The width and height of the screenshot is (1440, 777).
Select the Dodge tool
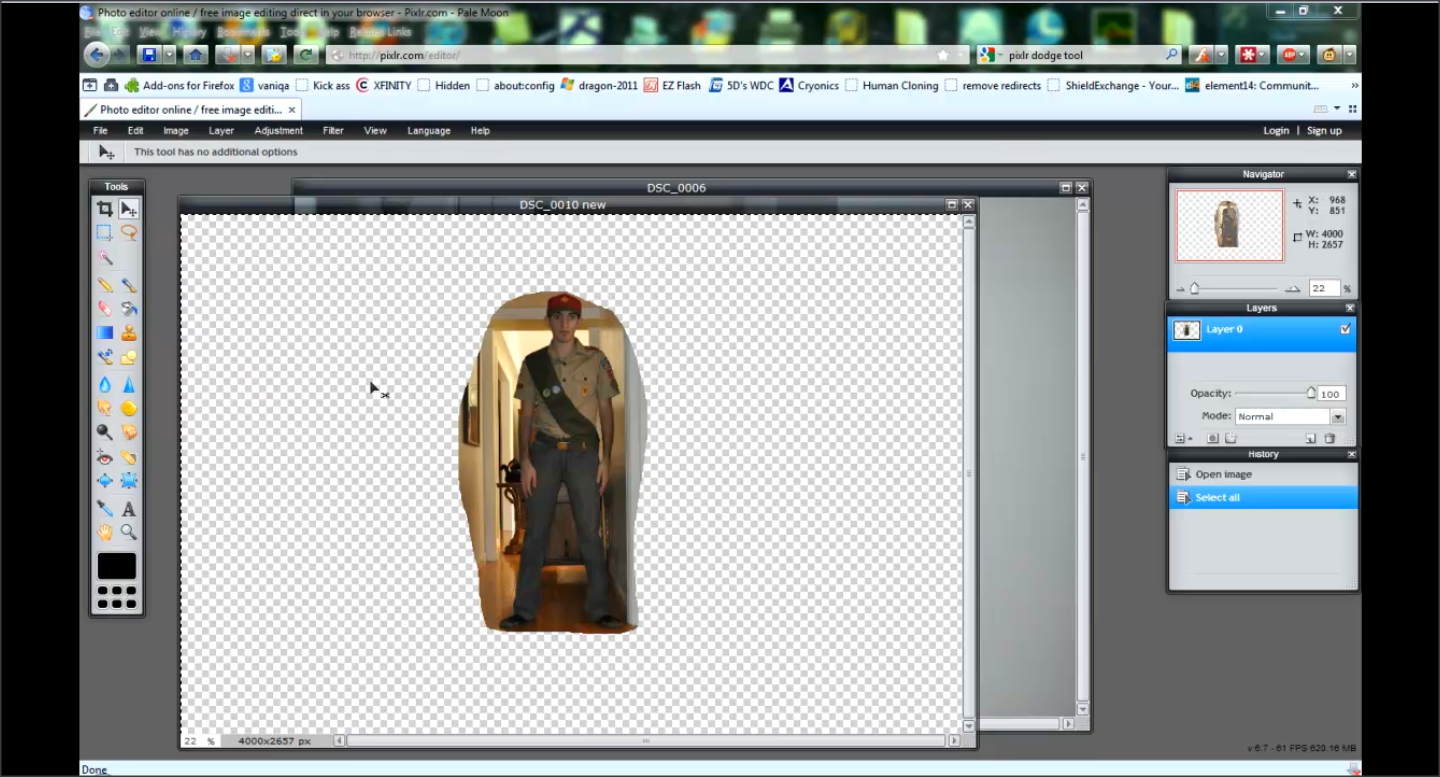tap(104, 432)
